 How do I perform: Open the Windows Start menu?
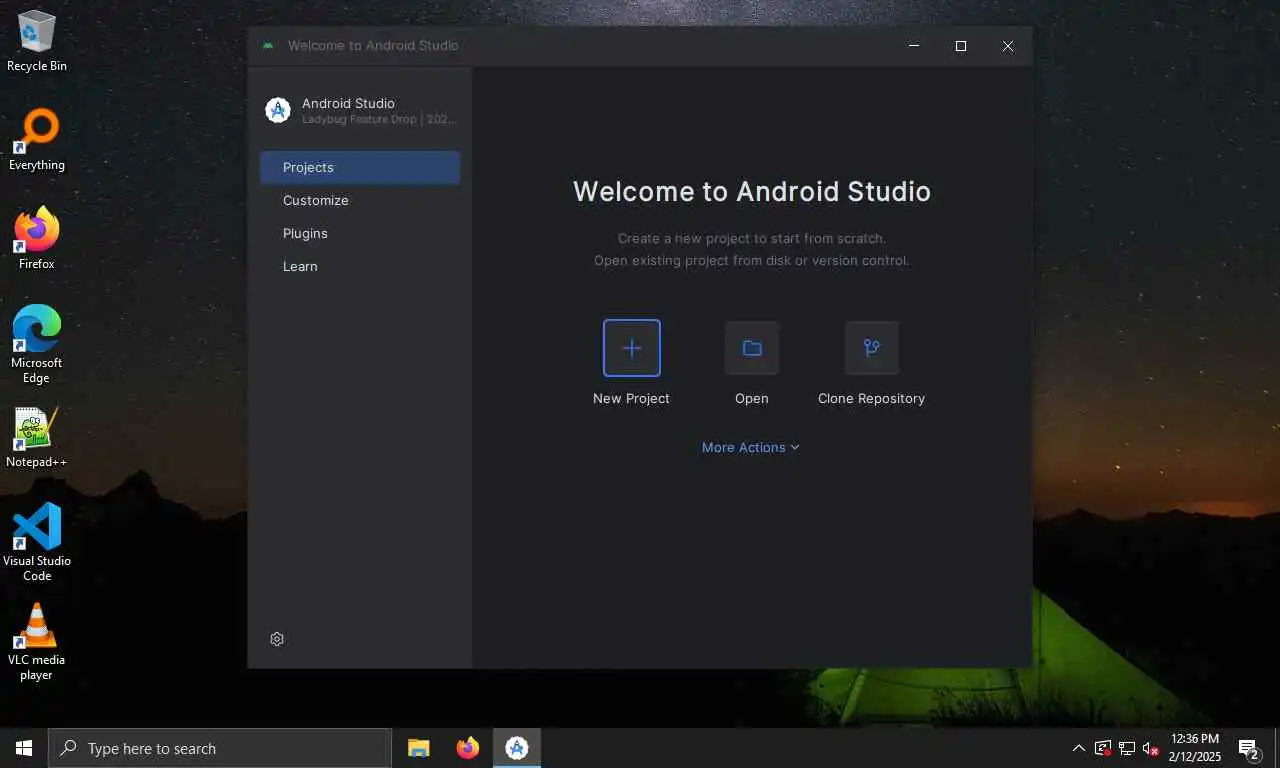point(24,748)
